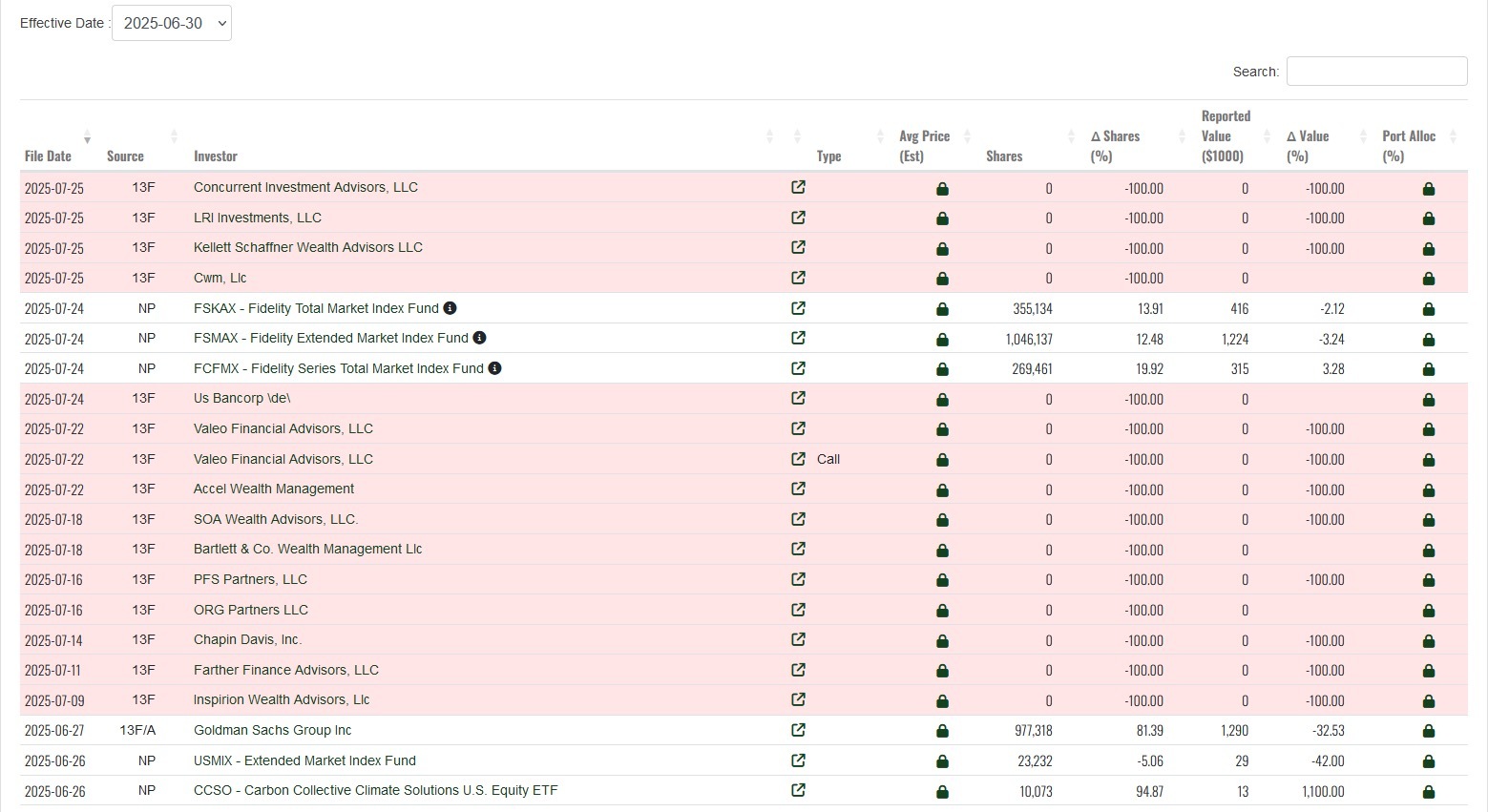Open external link for Valeo Financial Call row

[798, 459]
